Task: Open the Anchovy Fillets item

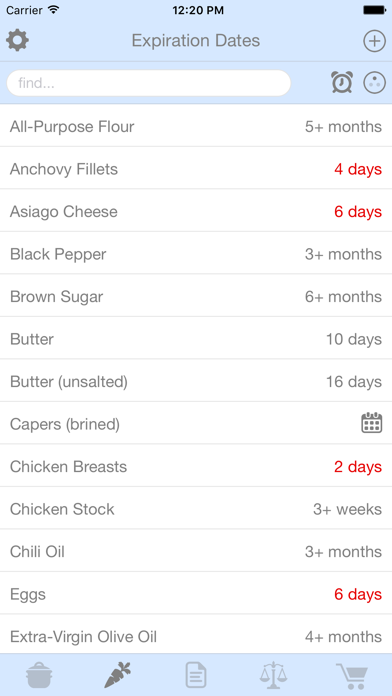Action: (196, 170)
